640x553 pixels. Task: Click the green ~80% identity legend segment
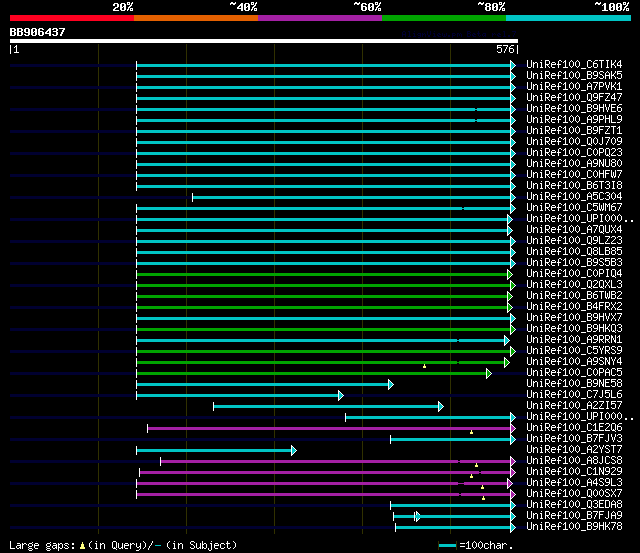(x=444, y=18)
